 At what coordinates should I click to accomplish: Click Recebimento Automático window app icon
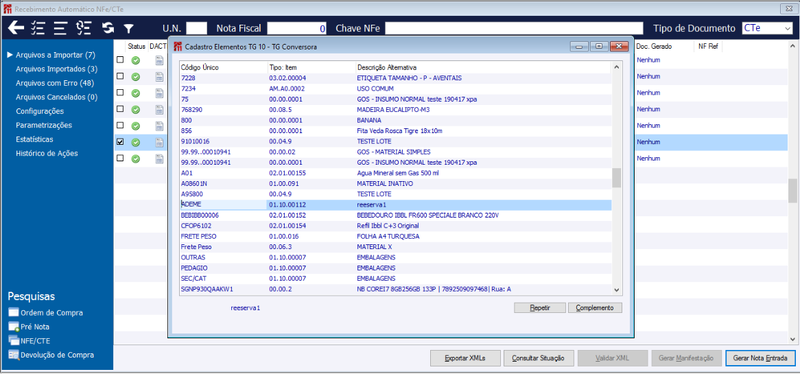coord(8,9)
